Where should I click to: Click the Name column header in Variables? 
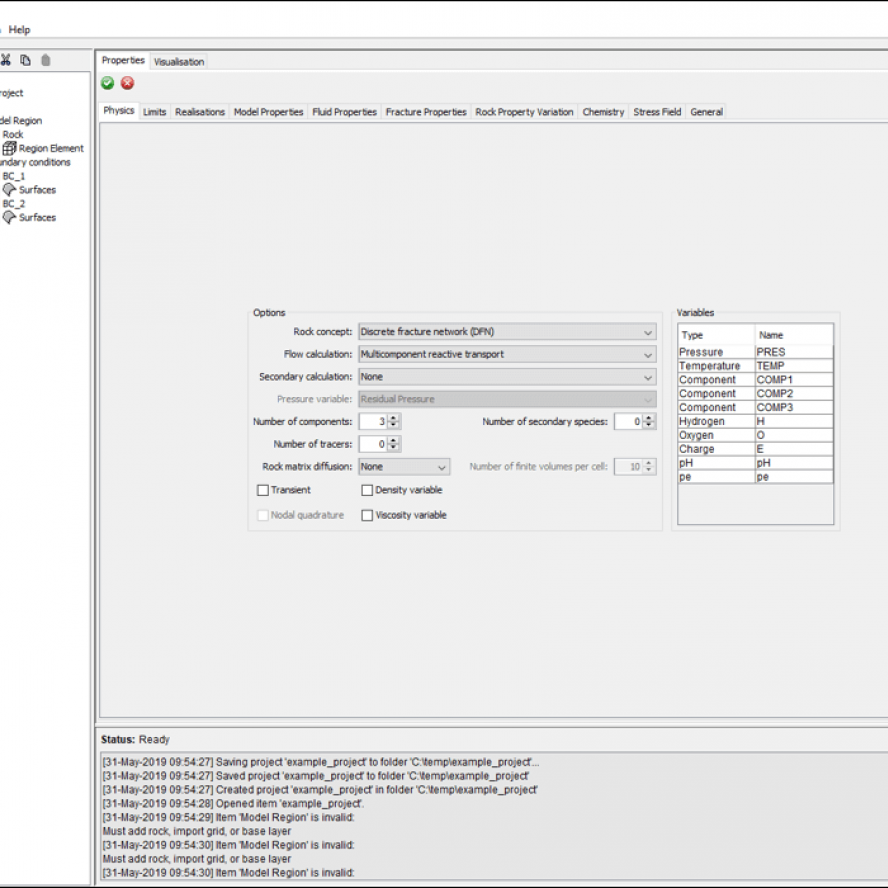[794, 335]
